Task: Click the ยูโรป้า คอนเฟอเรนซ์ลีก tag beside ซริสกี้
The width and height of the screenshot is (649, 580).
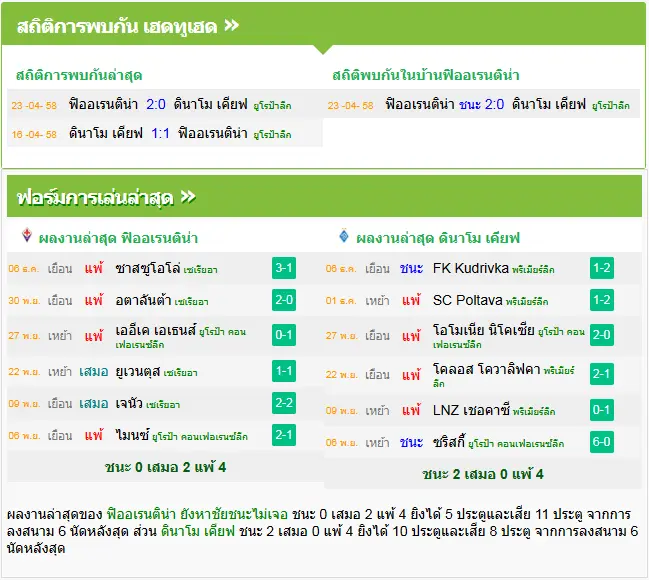Action: pos(516,444)
